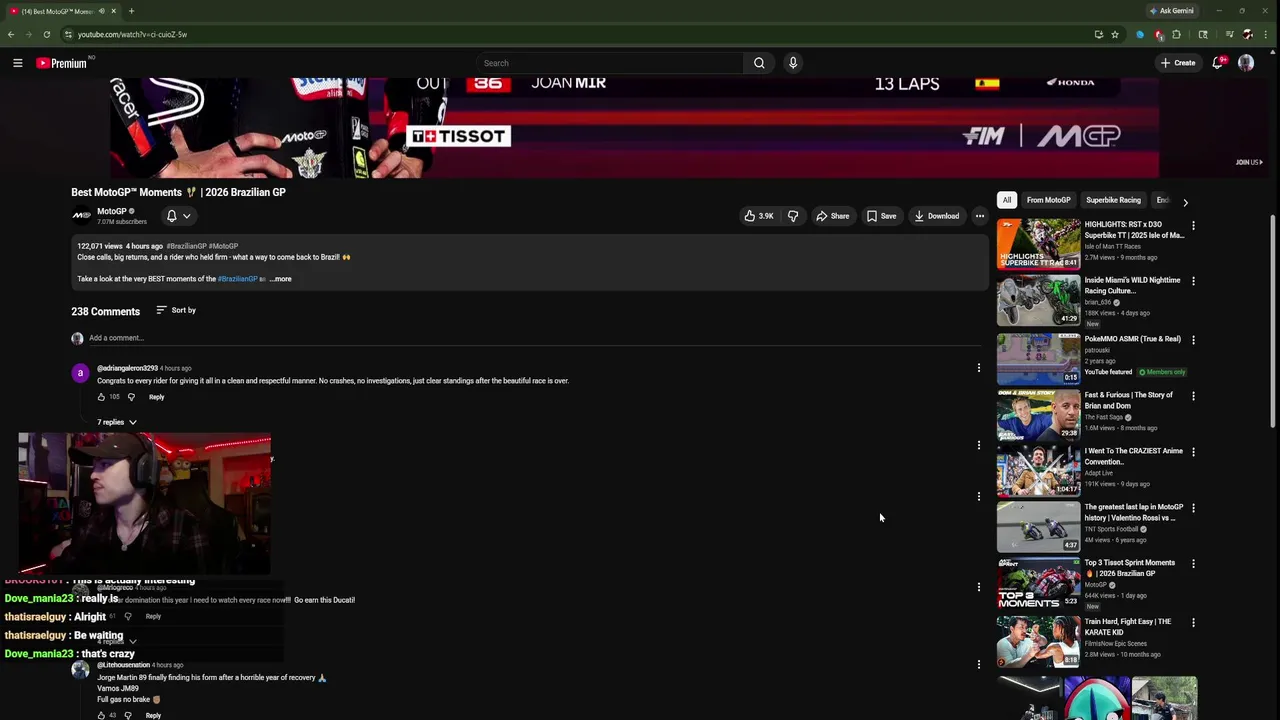Open media controls icon in Chrome toolbar
1280x720 pixels.
(1229, 34)
